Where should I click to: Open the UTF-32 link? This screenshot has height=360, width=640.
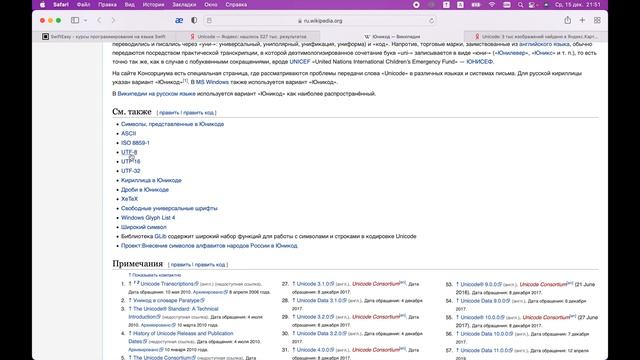click(x=131, y=171)
